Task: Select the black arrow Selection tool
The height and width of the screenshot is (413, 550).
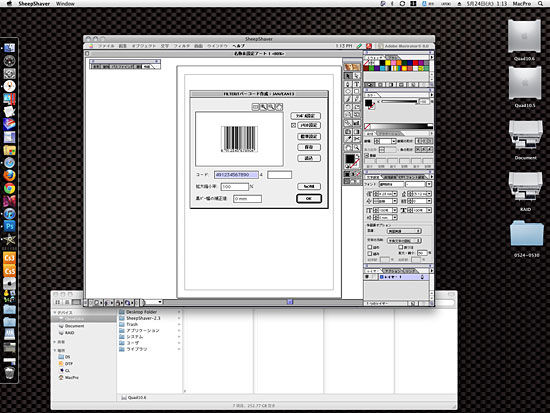Action: pos(348,76)
